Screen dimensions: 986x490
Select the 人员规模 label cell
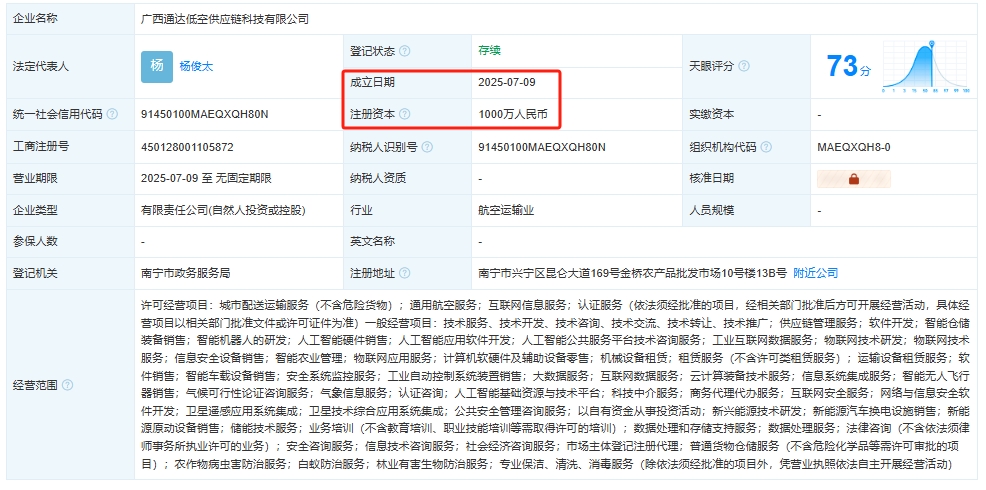click(x=746, y=211)
